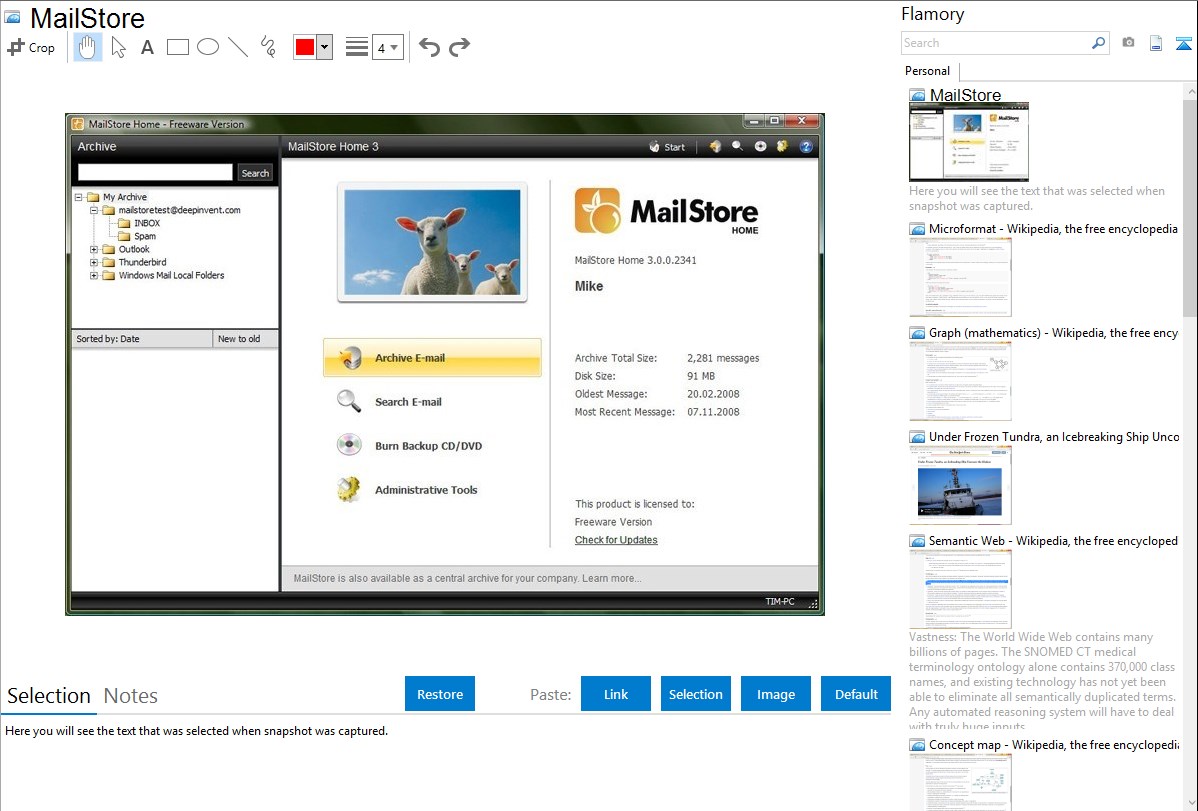Open the drawing color dropdown arrow
This screenshot has height=811, width=1198.
coord(324,47)
